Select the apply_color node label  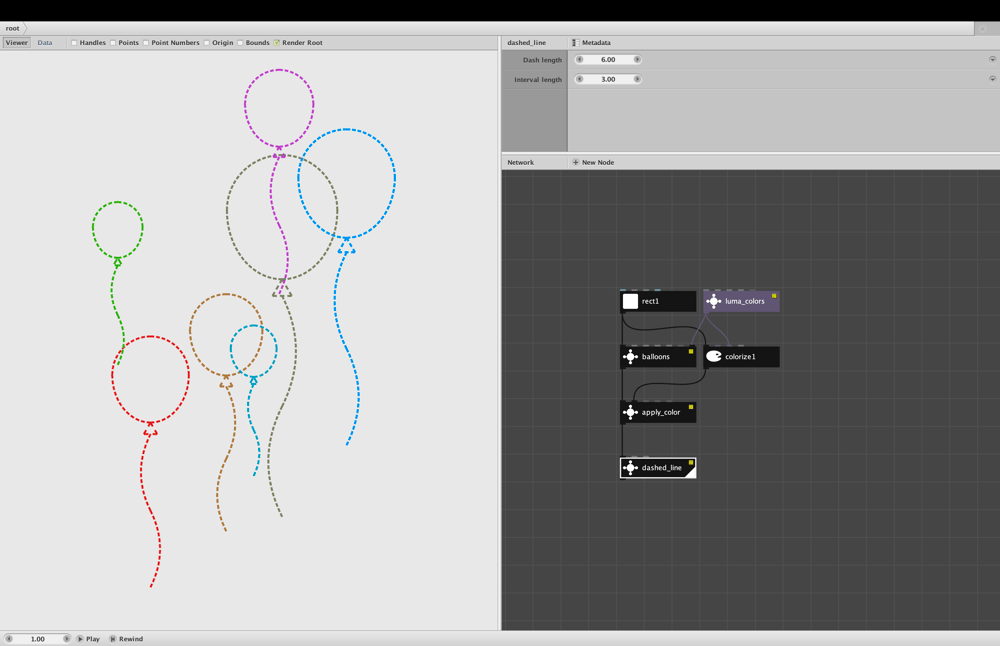(661, 412)
